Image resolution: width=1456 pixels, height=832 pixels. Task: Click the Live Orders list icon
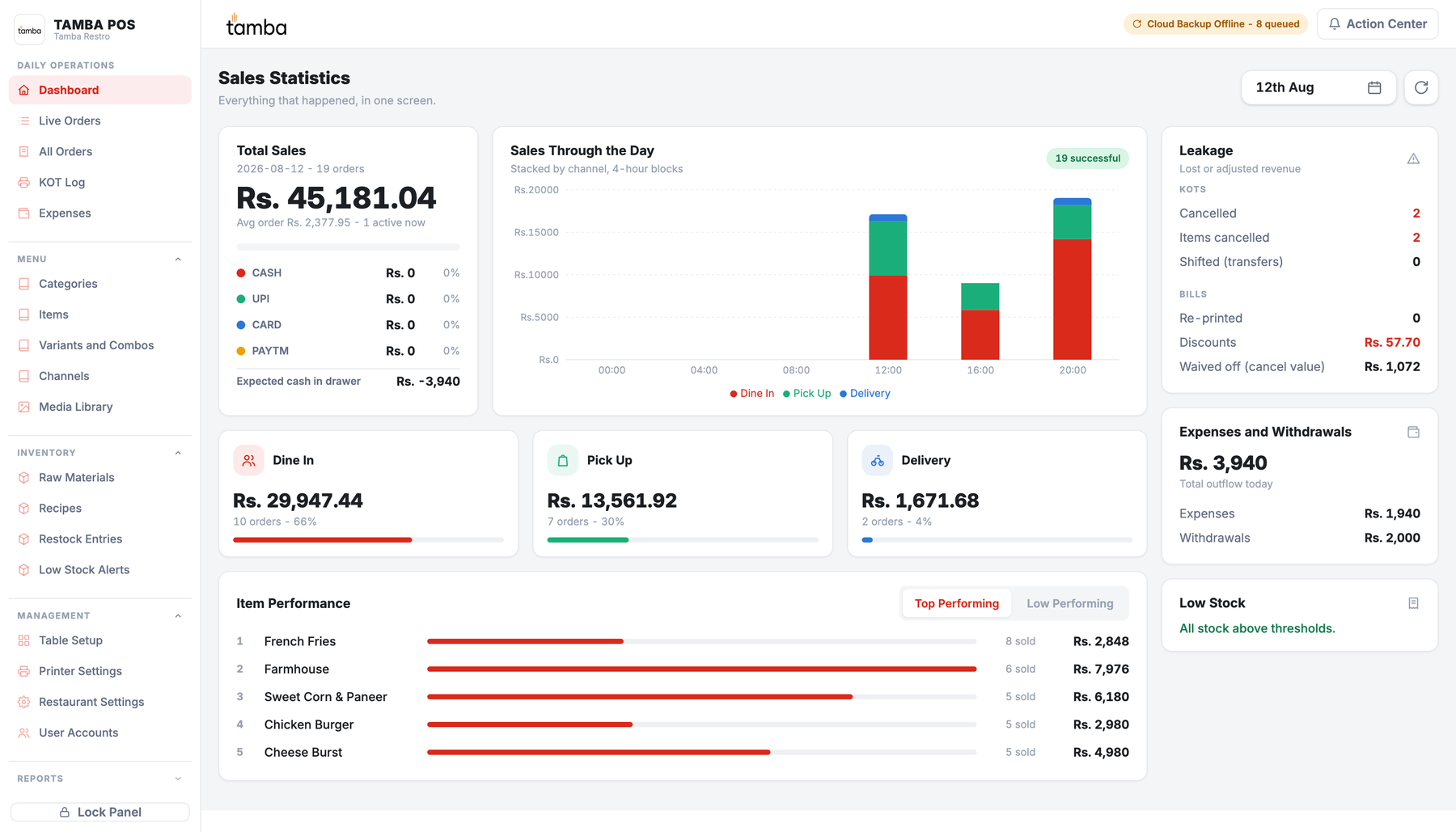click(x=24, y=121)
